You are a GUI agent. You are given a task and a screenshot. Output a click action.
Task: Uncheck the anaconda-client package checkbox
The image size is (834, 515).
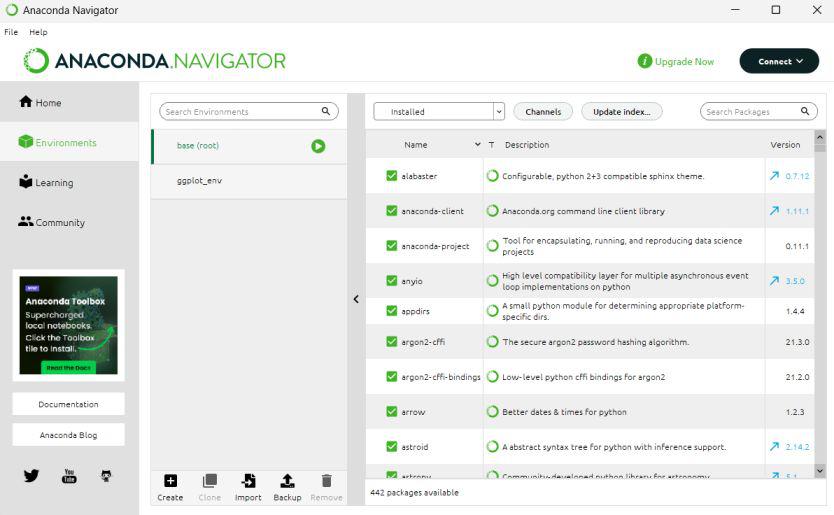[391, 211]
